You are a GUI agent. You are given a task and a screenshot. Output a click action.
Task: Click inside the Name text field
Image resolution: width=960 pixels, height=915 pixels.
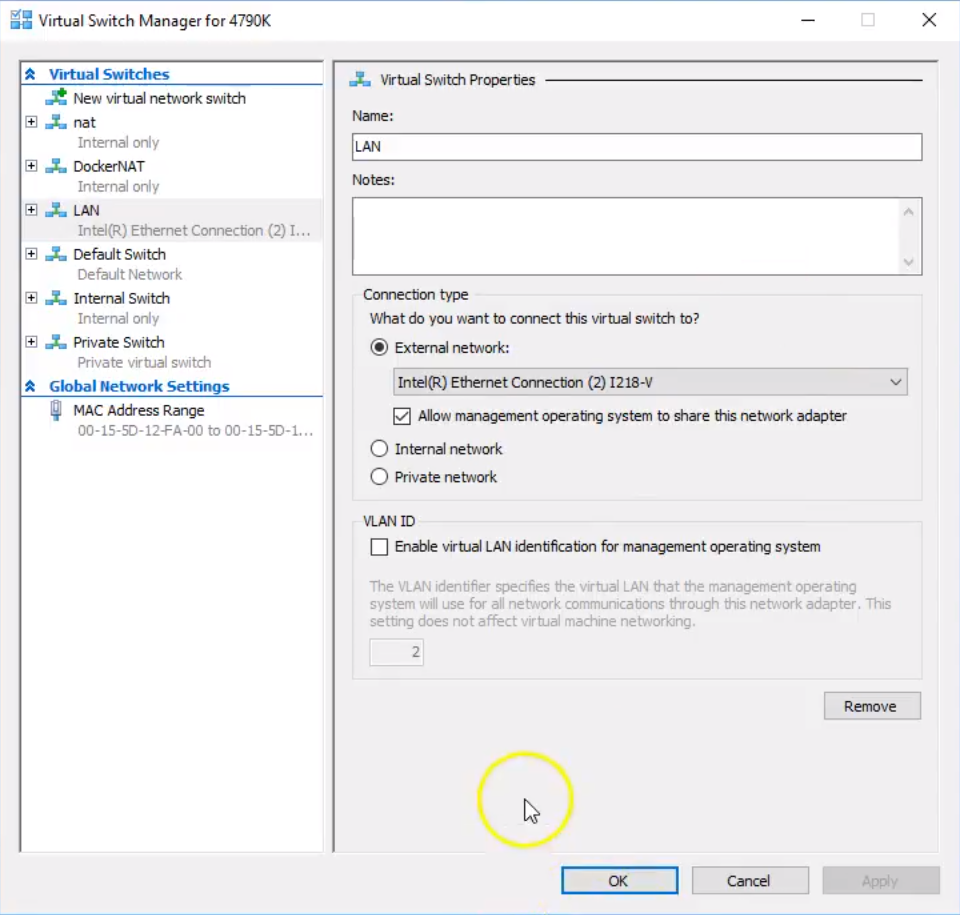coord(636,146)
